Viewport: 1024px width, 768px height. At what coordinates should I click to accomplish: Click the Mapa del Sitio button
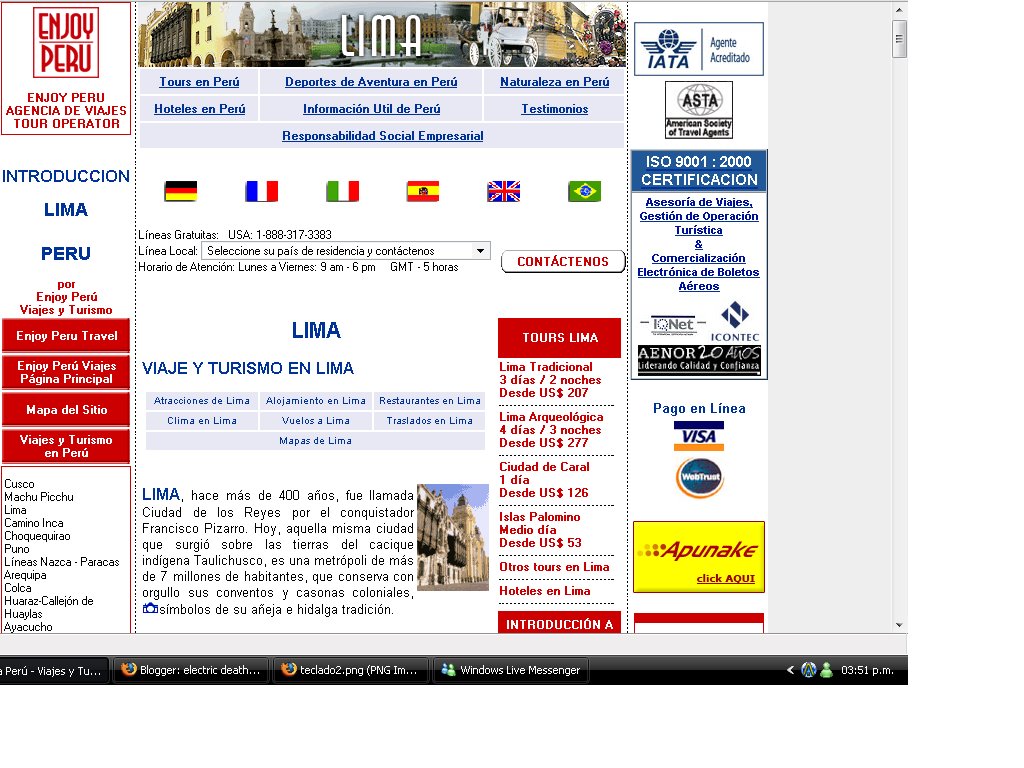[x=67, y=409]
